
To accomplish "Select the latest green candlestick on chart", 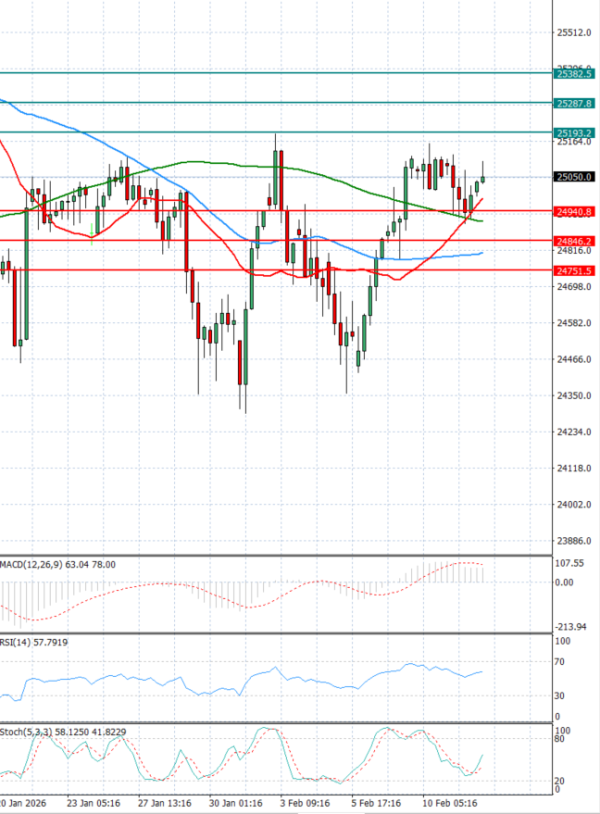I will 483,179.
